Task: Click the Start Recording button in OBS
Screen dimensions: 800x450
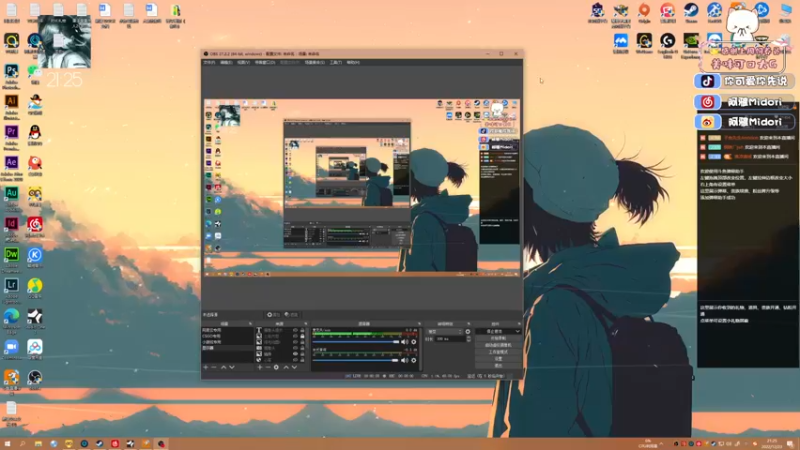Action: point(498,338)
